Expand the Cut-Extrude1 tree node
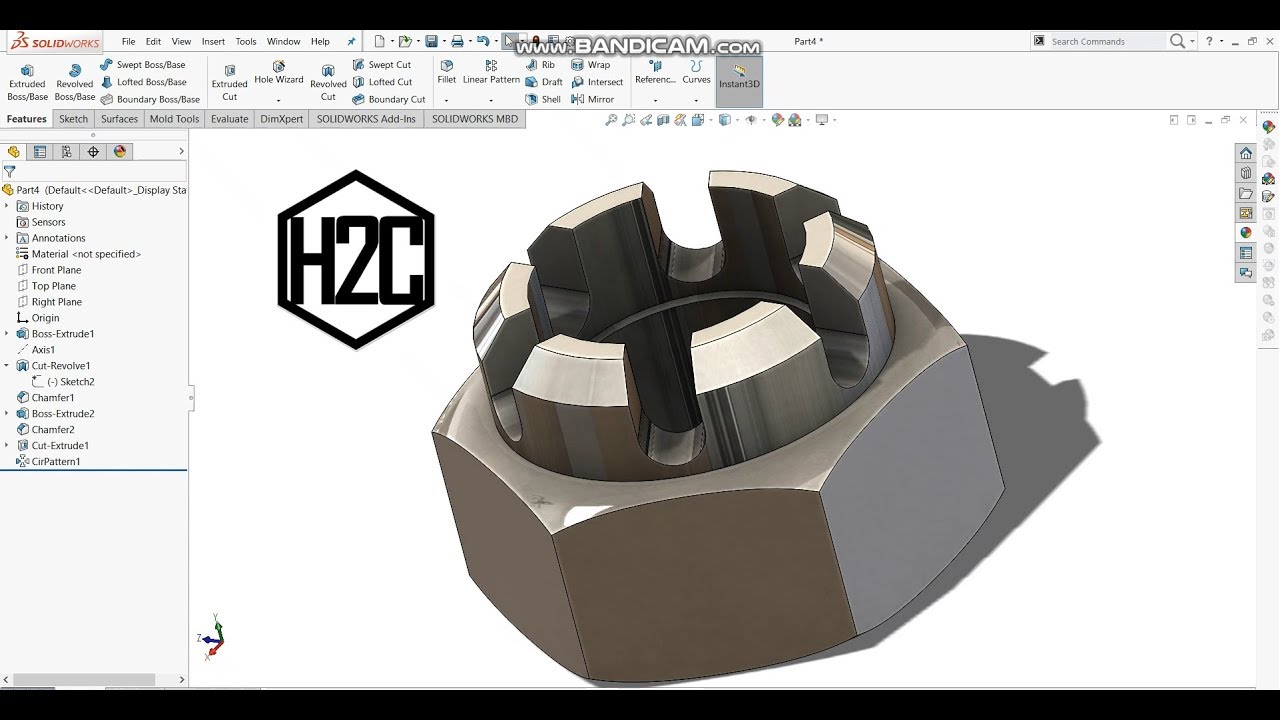 pos(7,446)
